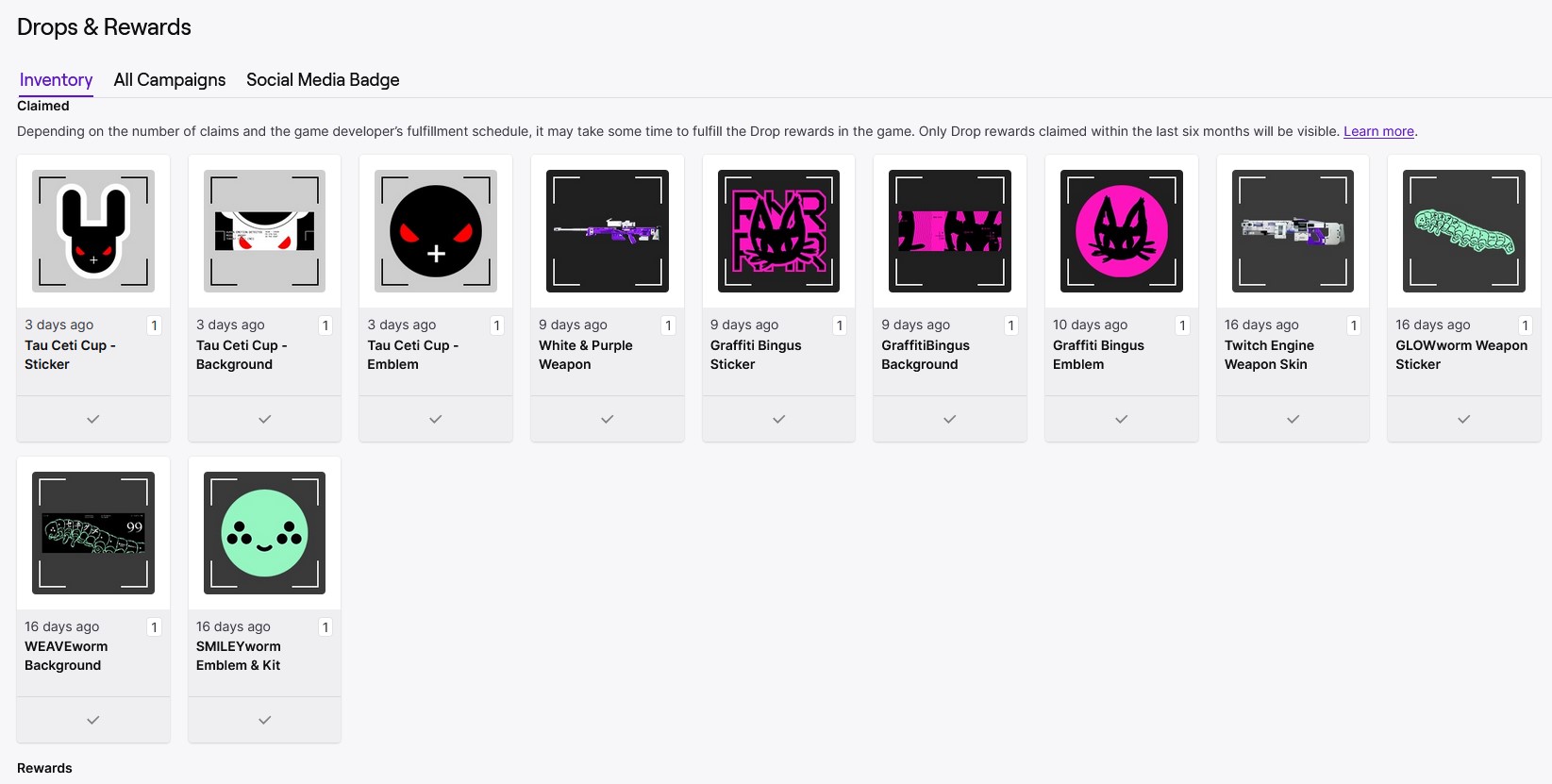Open the White & Purple Weapon image
The width and height of the screenshot is (1552, 784).
point(608,231)
